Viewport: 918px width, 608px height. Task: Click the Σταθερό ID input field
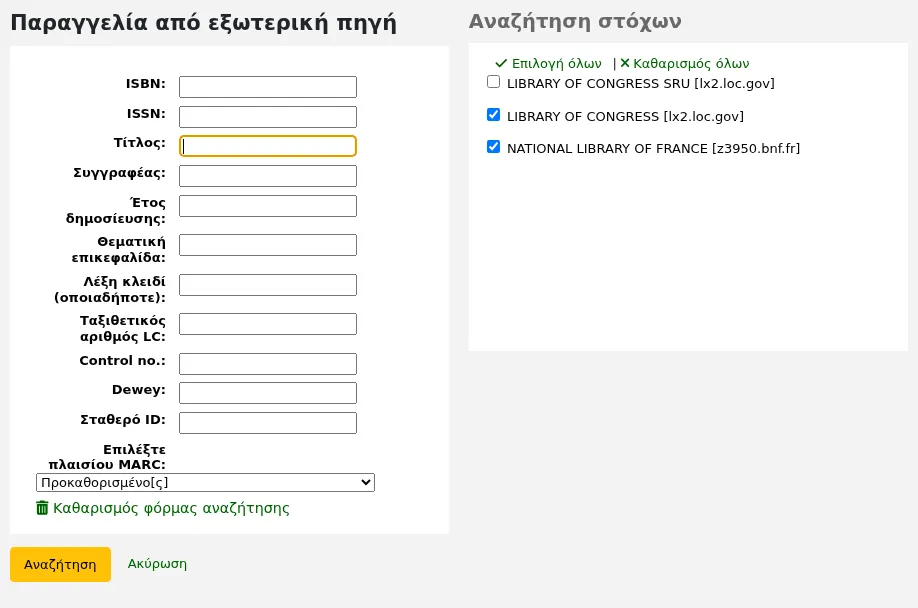pyautogui.click(x=268, y=423)
